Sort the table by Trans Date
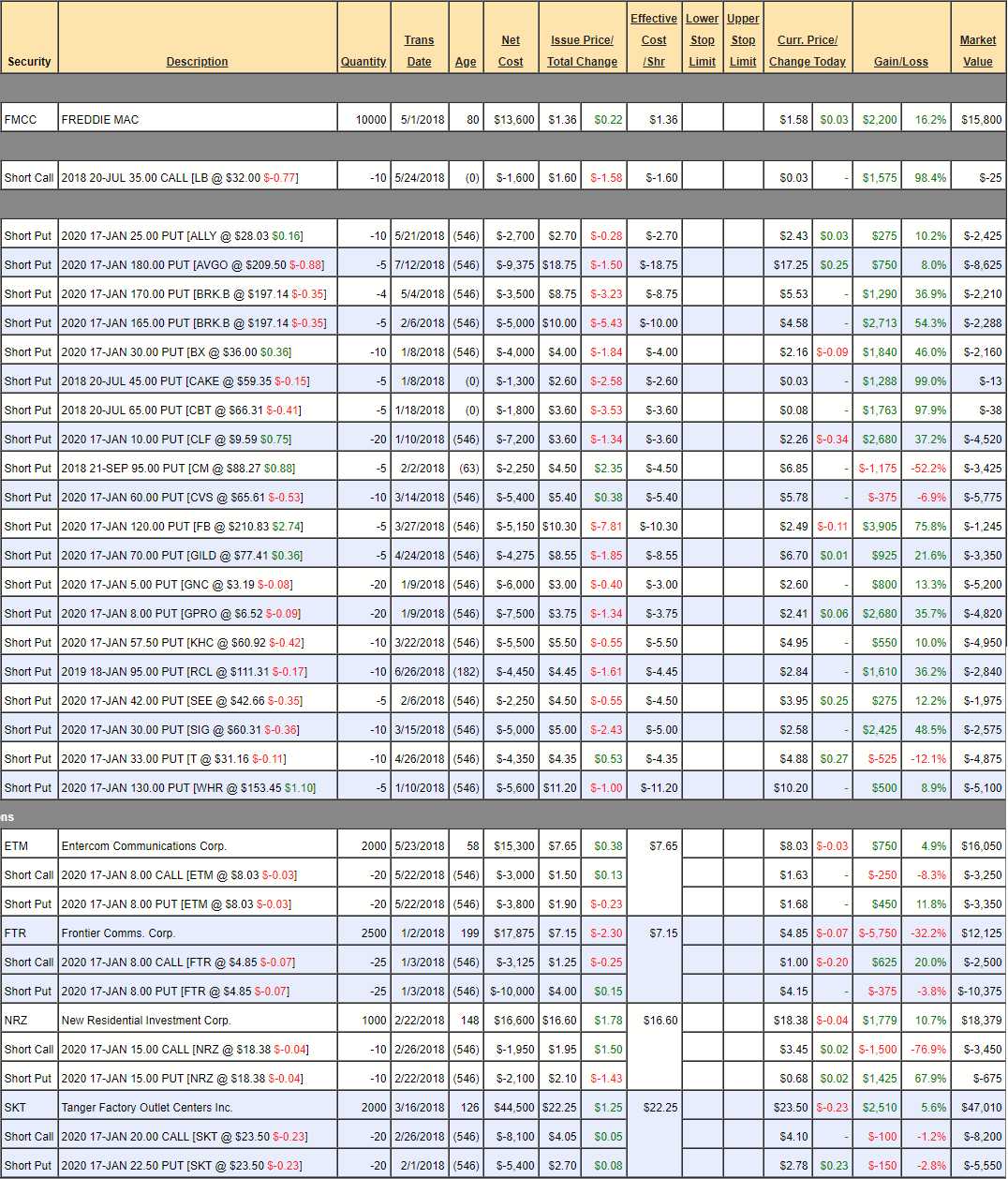1008x1179 pixels. click(x=419, y=51)
